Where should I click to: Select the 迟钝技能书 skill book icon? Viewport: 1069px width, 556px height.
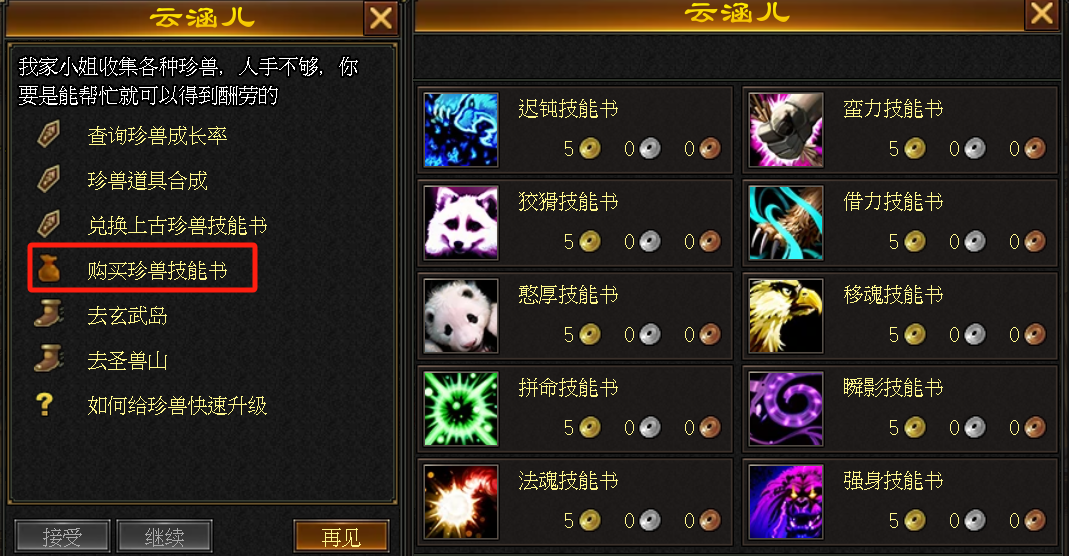click(x=461, y=130)
